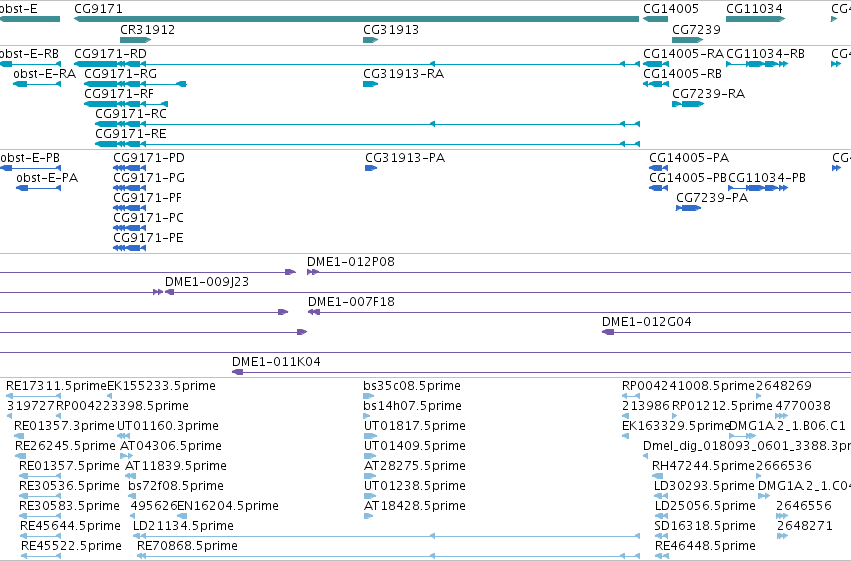This screenshot has height=561, width=851.
Task: Select BAC clone DME1-012G04
Action: tap(727, 333)
